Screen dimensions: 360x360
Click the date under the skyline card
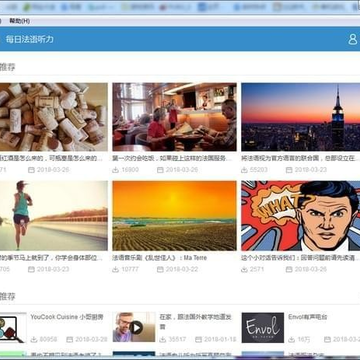311,170
